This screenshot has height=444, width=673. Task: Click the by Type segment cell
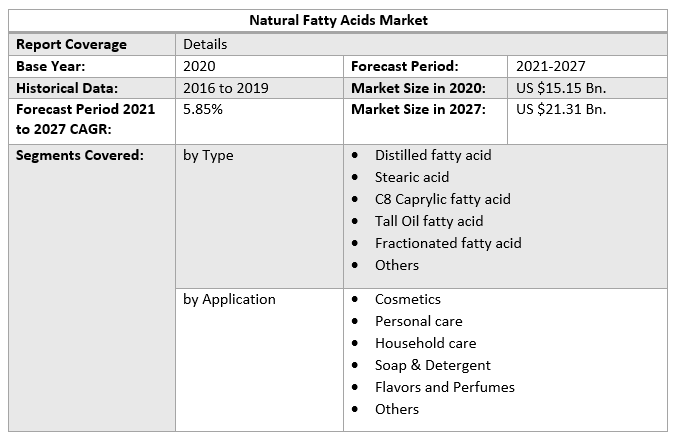[x=208, y=155]
